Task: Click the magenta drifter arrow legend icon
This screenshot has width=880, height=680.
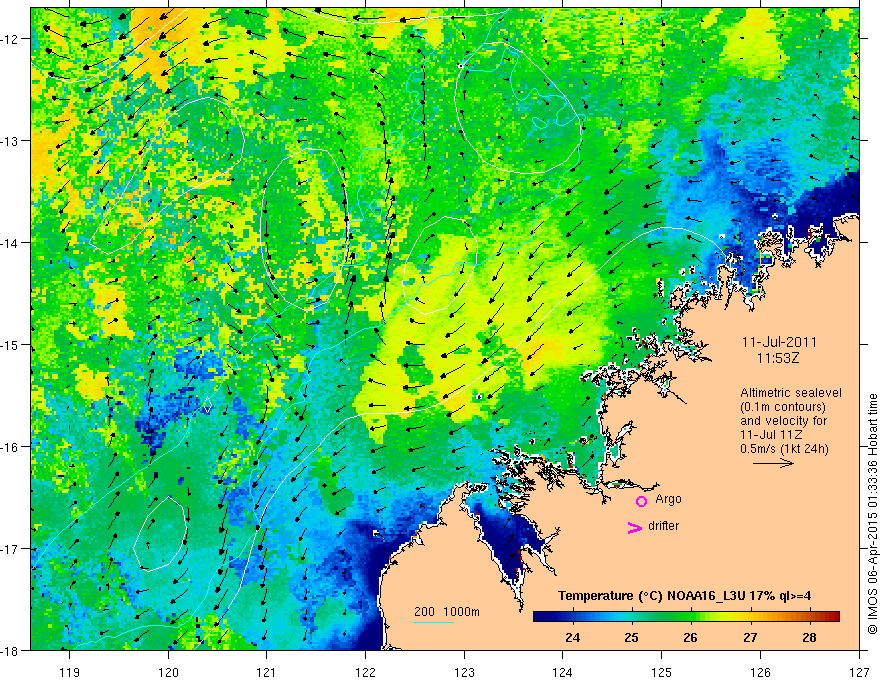Action: 635,527
